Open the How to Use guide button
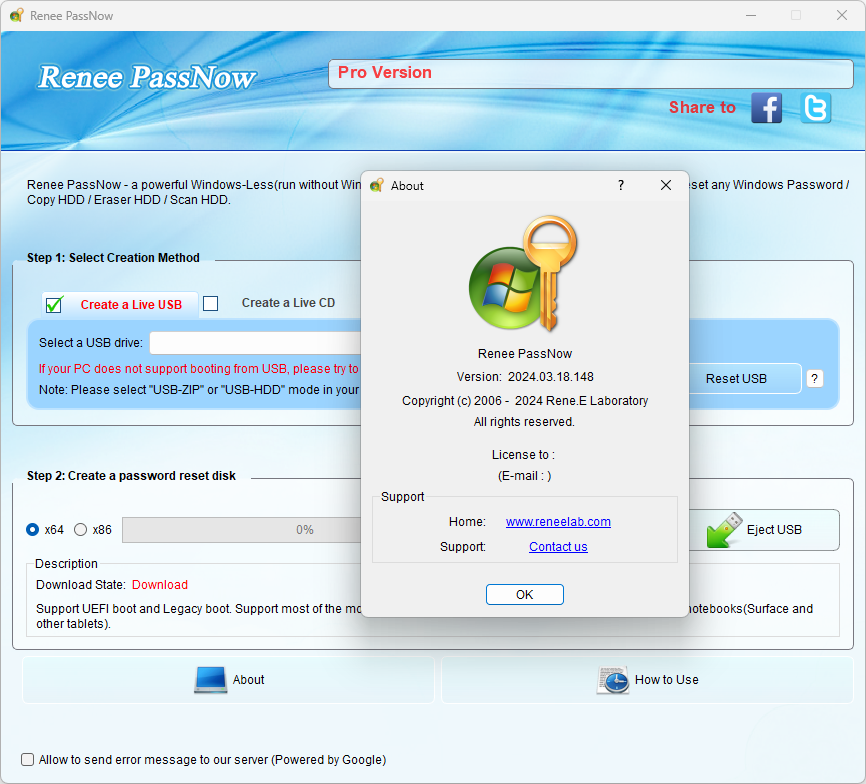 point(647,680)
